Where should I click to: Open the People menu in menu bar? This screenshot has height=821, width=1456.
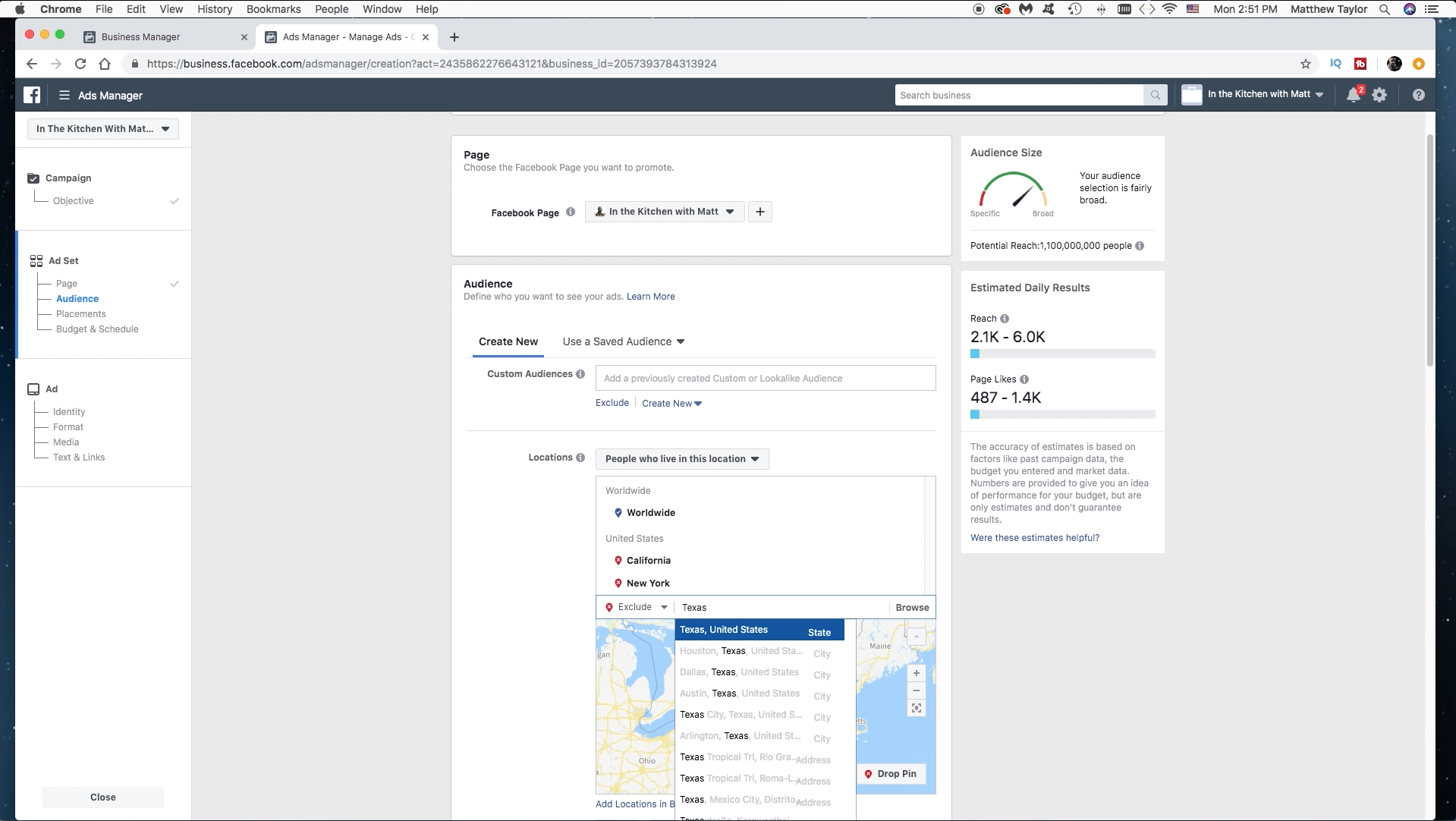332,9
